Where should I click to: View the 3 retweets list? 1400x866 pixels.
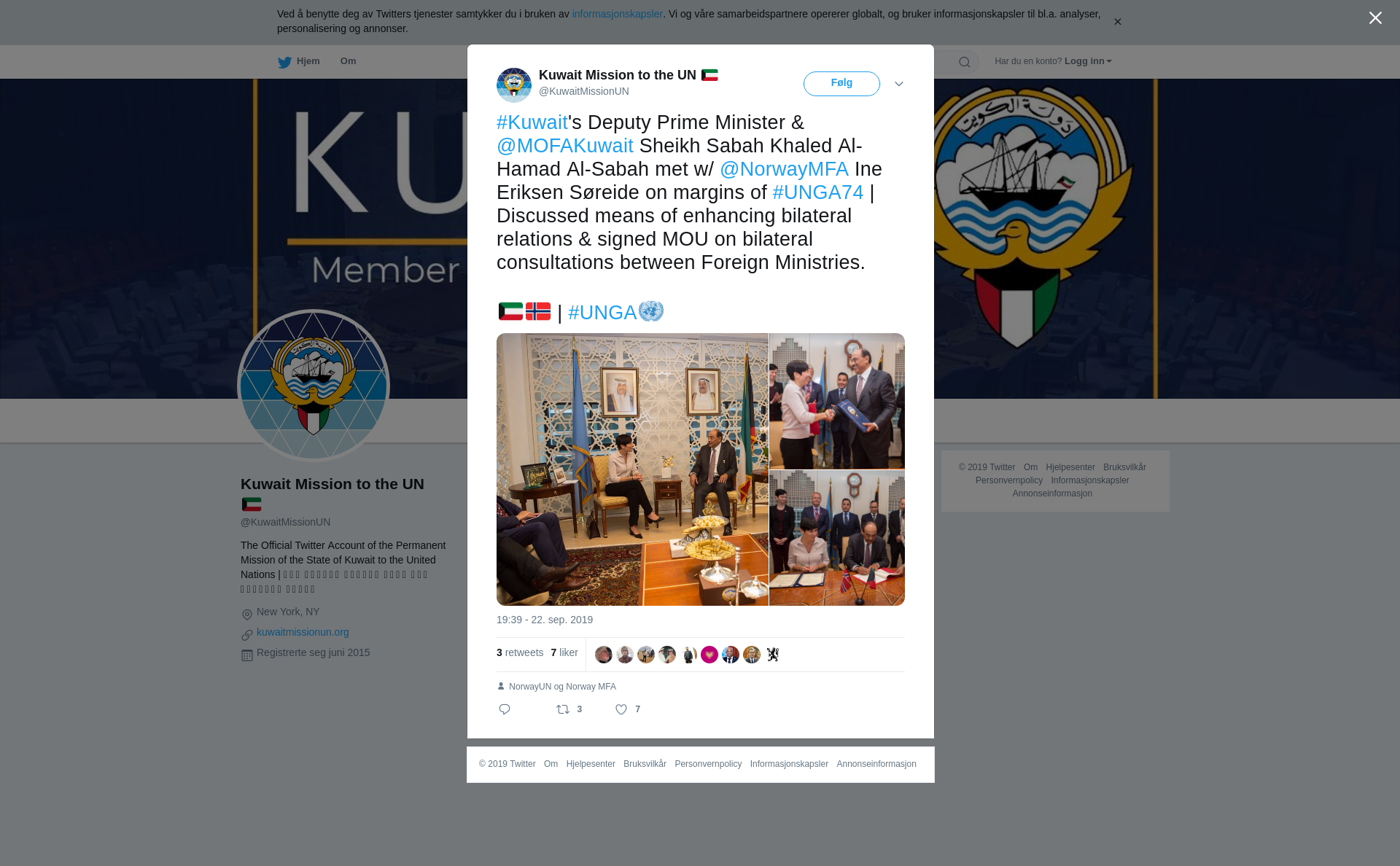tap(520, 652)
